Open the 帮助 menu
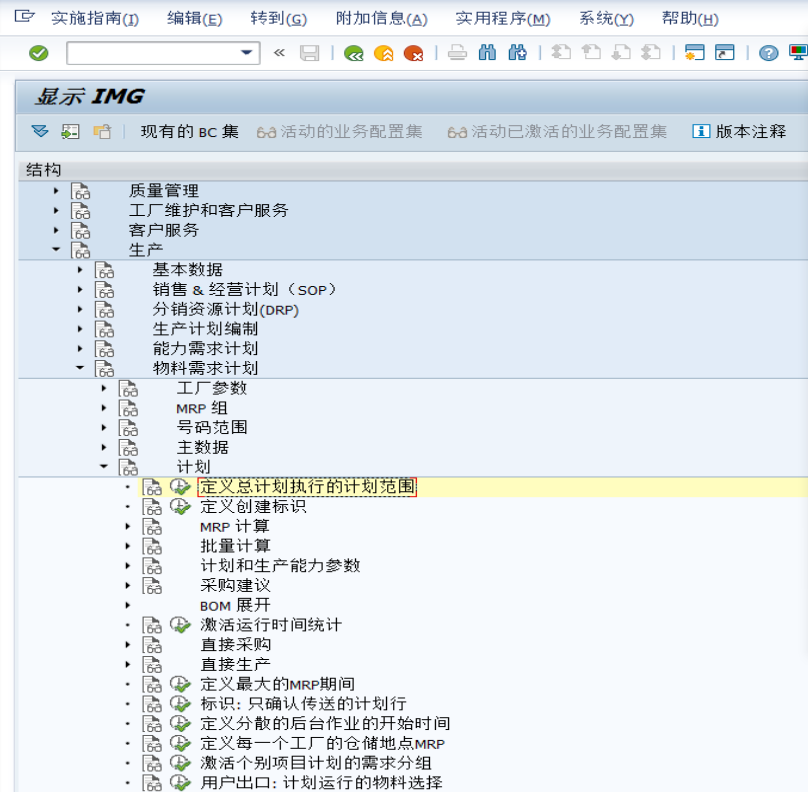This screenshot has height=792, width=808. coord(689,19)
